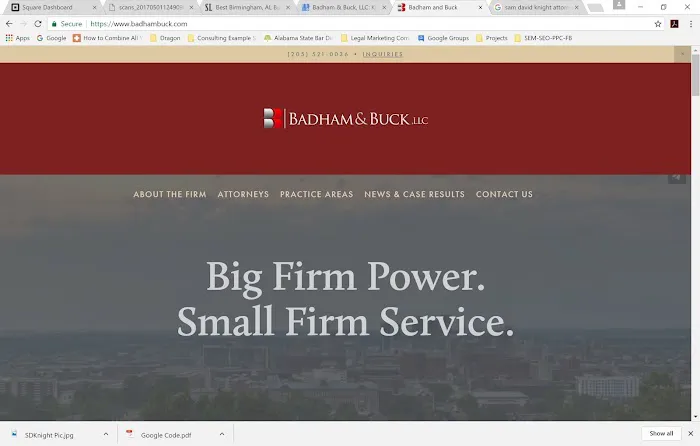Open the Alabama State Bar bookmark
Image resolution: width=700 pixels, height=446 pixels.
pyautogui.click(x=298, y=38)
